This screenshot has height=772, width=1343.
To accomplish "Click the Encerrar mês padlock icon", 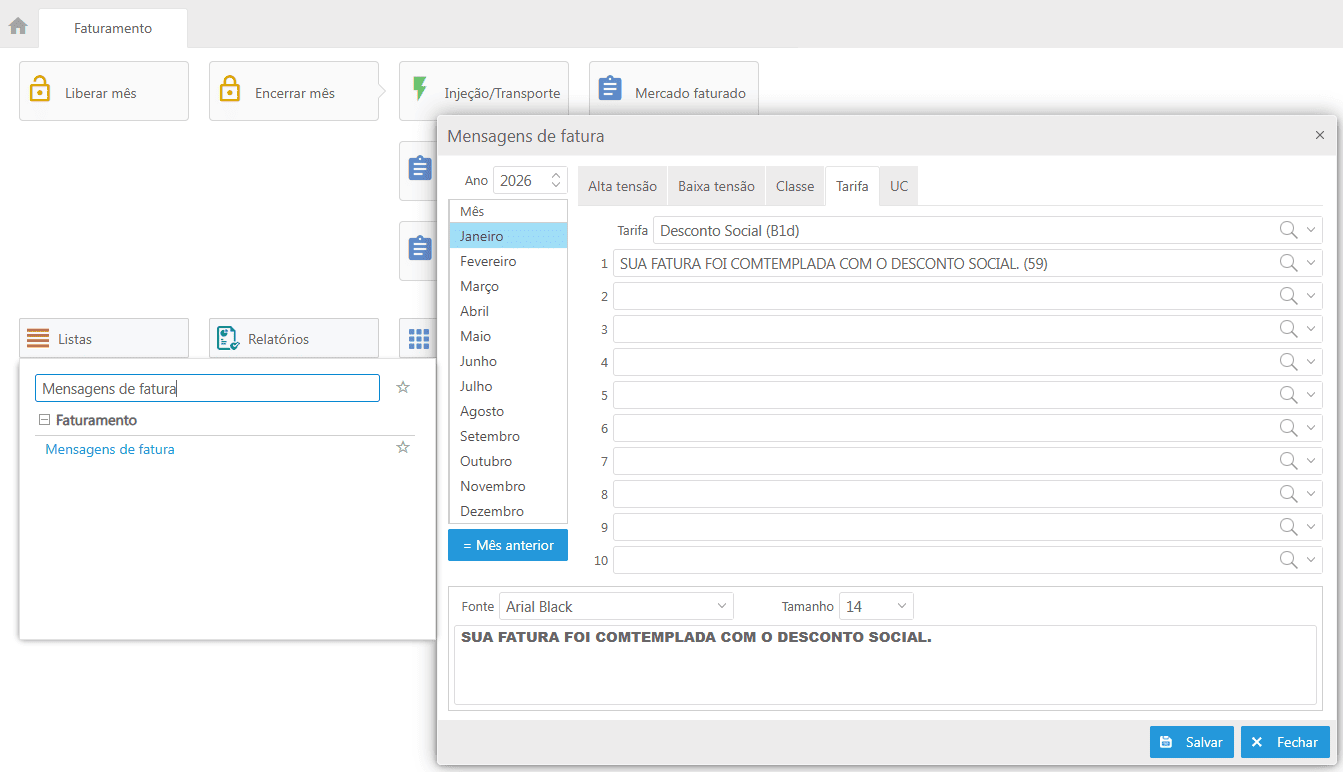I will (x=230, y=89).
